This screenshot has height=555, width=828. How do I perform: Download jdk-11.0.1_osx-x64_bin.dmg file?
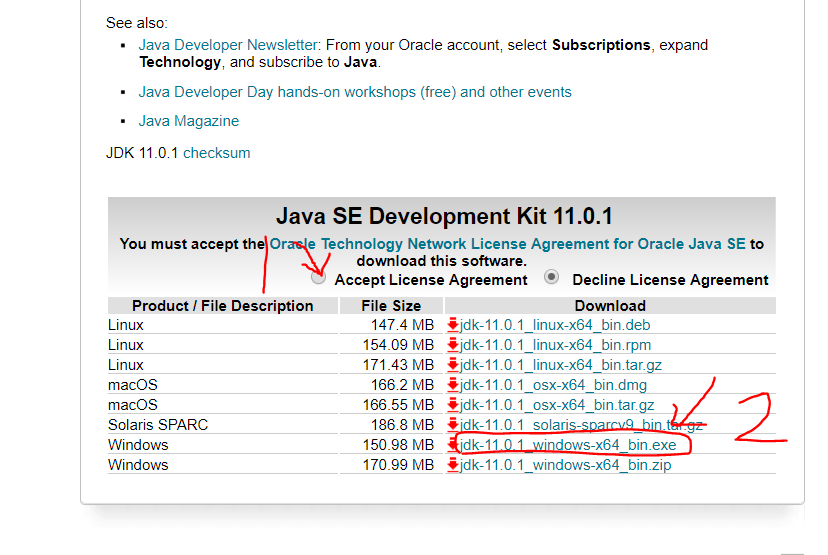[x=553, y=385]
